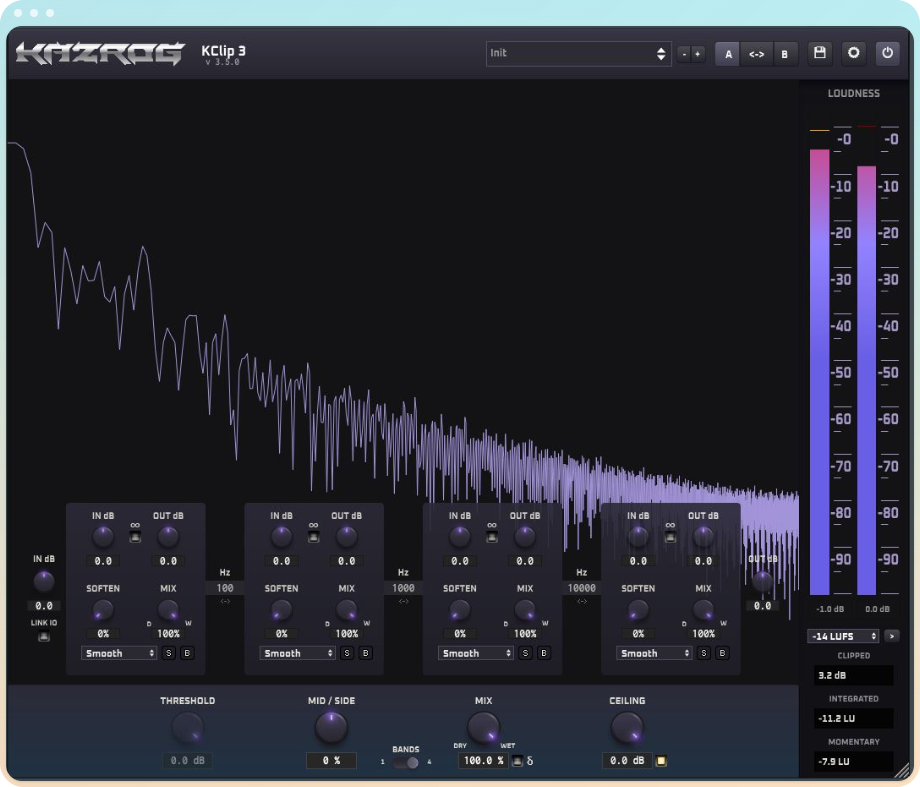This screenshot has width=920, height=787.
Task: Click the Mid / Side knob
Action: tap(331, 727)
